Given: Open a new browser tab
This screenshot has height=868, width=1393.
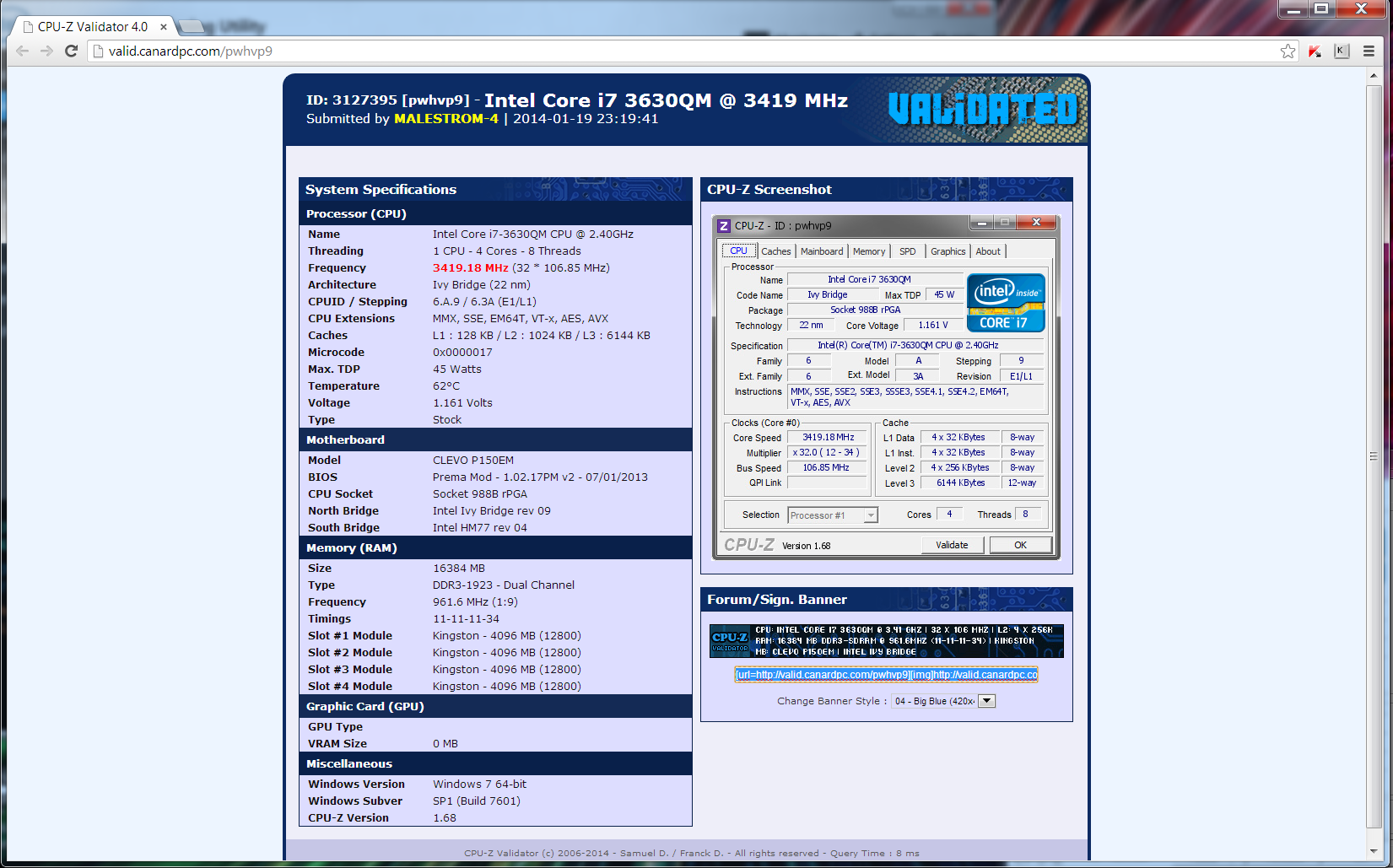Looking at the screenshot, I should (x=193, y=27).
